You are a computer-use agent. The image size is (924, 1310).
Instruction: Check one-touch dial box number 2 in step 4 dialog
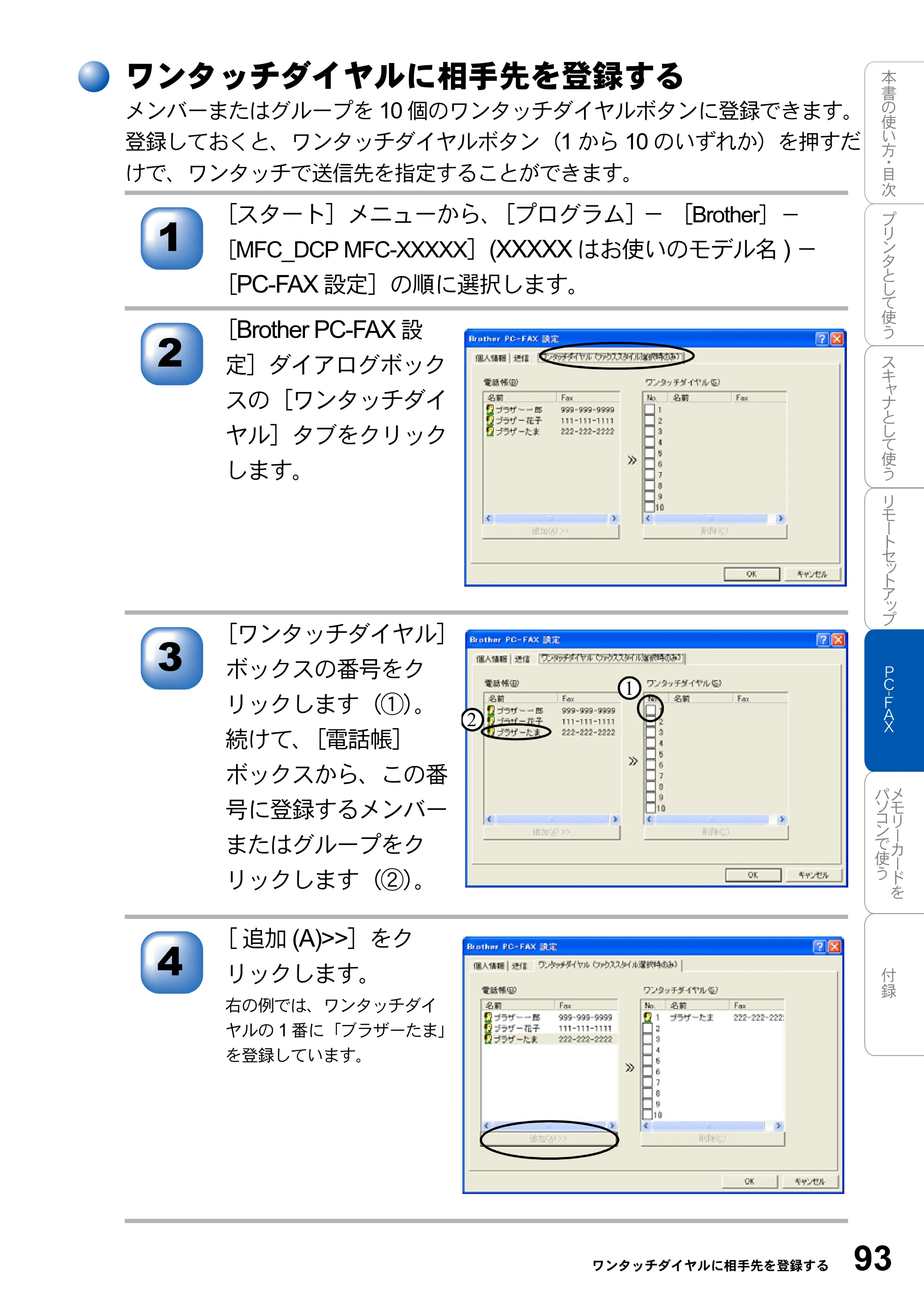[647, 1028]
